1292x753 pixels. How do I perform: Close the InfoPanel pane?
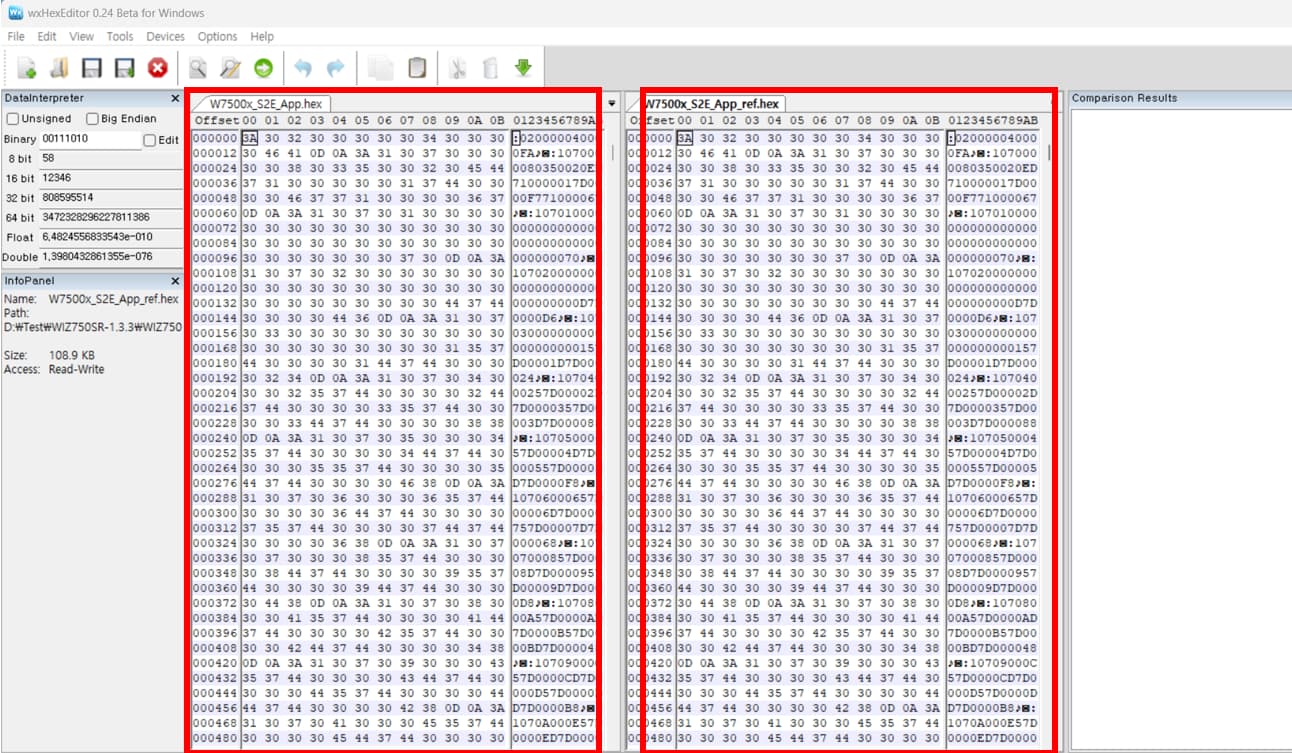175,281
